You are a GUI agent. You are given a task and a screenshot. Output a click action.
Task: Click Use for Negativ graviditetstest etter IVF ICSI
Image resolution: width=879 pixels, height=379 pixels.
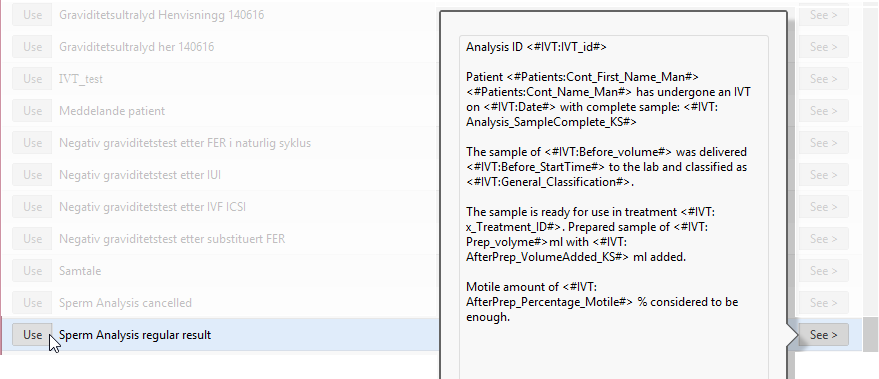tap(32, 207)
